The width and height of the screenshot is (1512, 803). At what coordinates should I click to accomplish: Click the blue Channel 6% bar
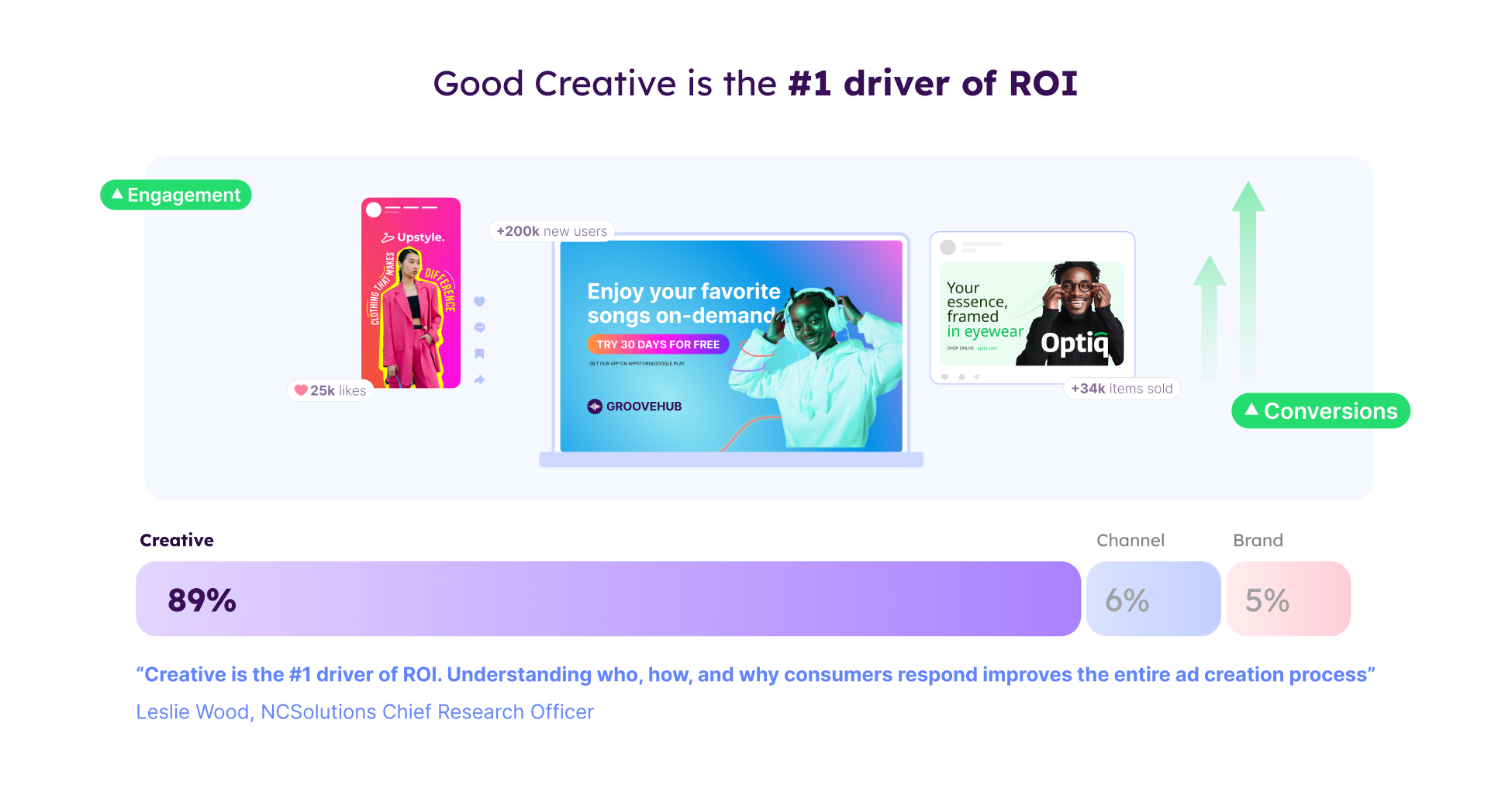pos(1153,599)
